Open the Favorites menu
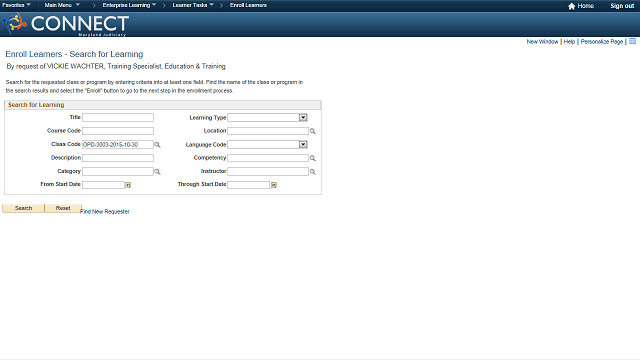The image size is (640, 360). click(x=16, y=5)
